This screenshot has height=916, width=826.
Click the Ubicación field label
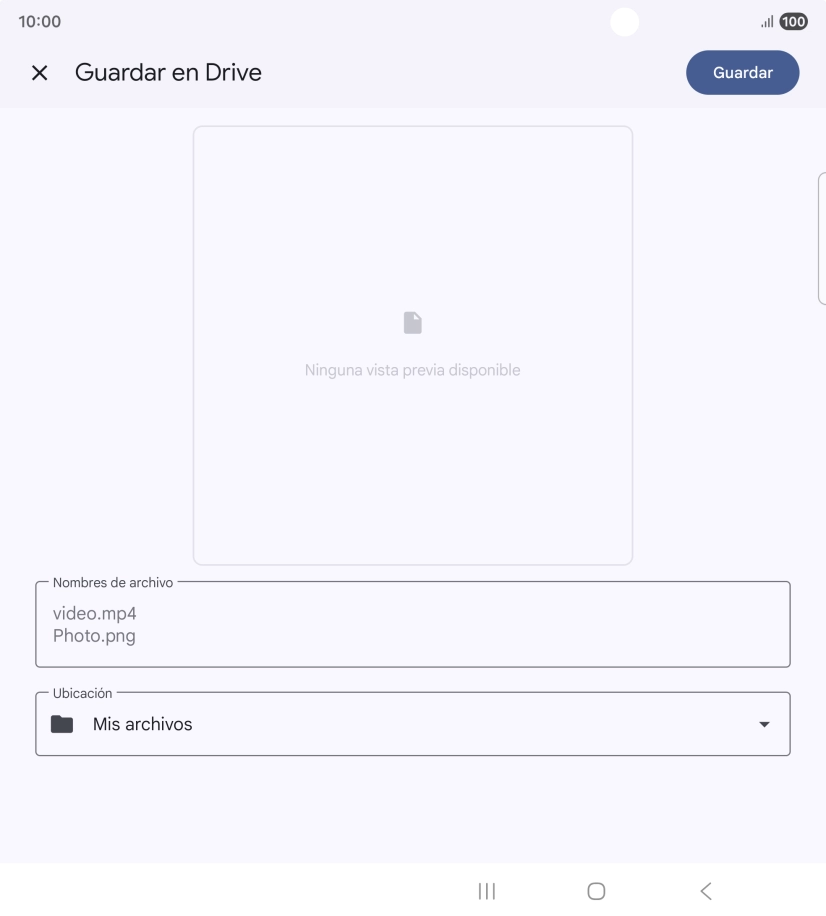(x=82, y=693)
